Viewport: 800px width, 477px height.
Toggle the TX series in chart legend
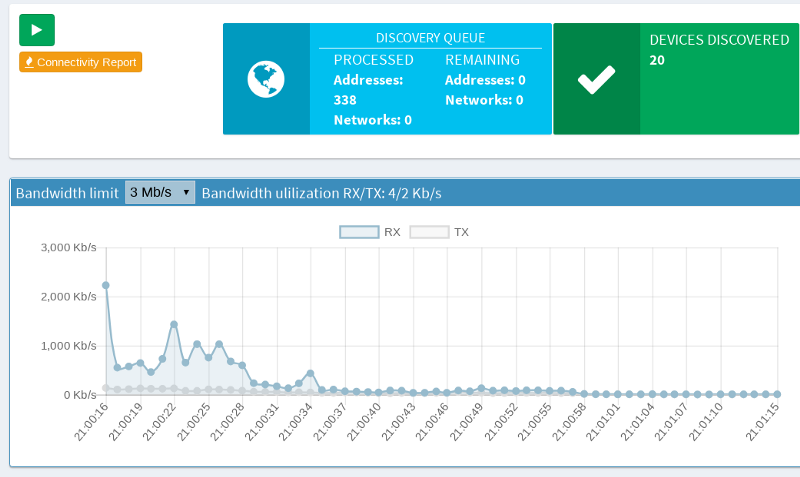pos(439,232)
